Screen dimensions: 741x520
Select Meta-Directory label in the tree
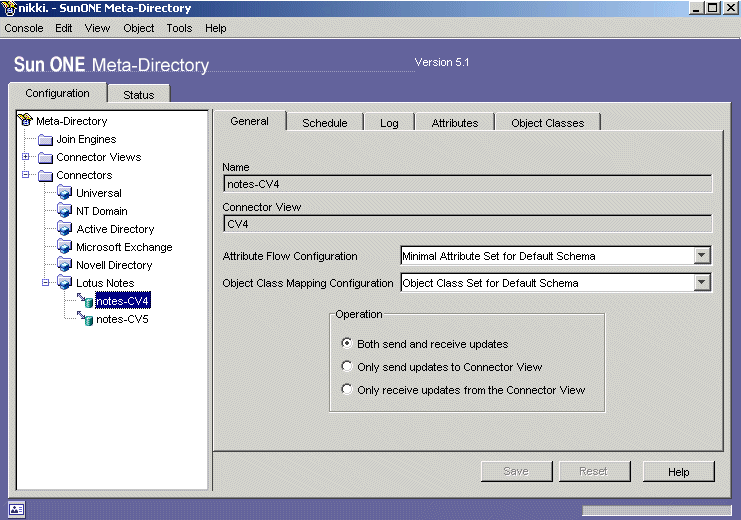[x=72, y=121]
